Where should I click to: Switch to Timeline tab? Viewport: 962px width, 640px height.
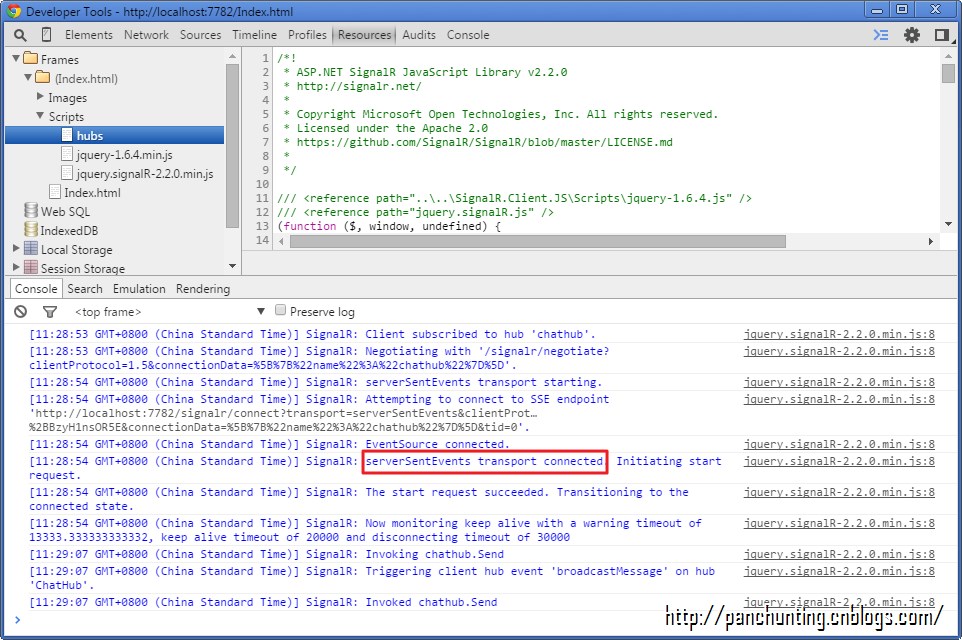click(x=254, y=35)
